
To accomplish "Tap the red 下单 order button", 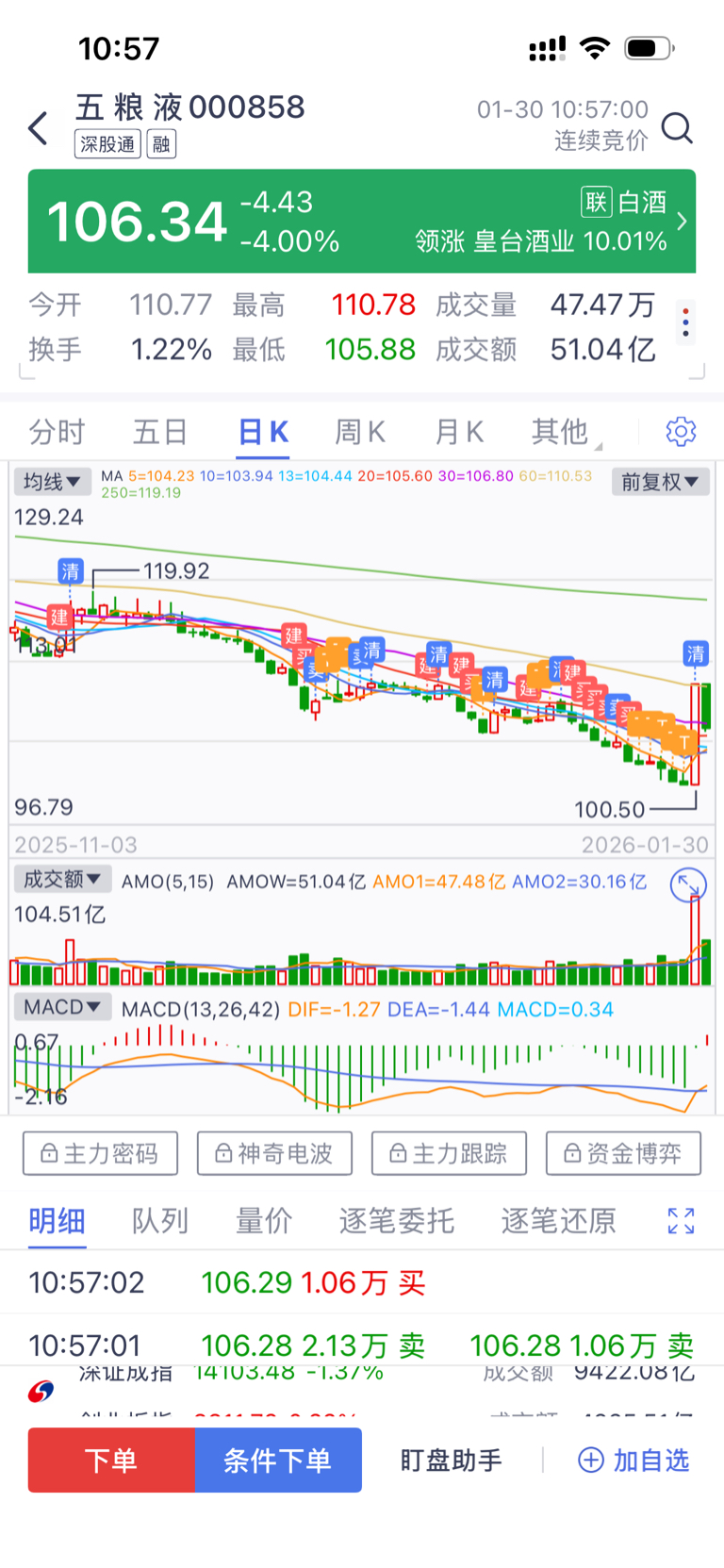I will click(111, 1460).
